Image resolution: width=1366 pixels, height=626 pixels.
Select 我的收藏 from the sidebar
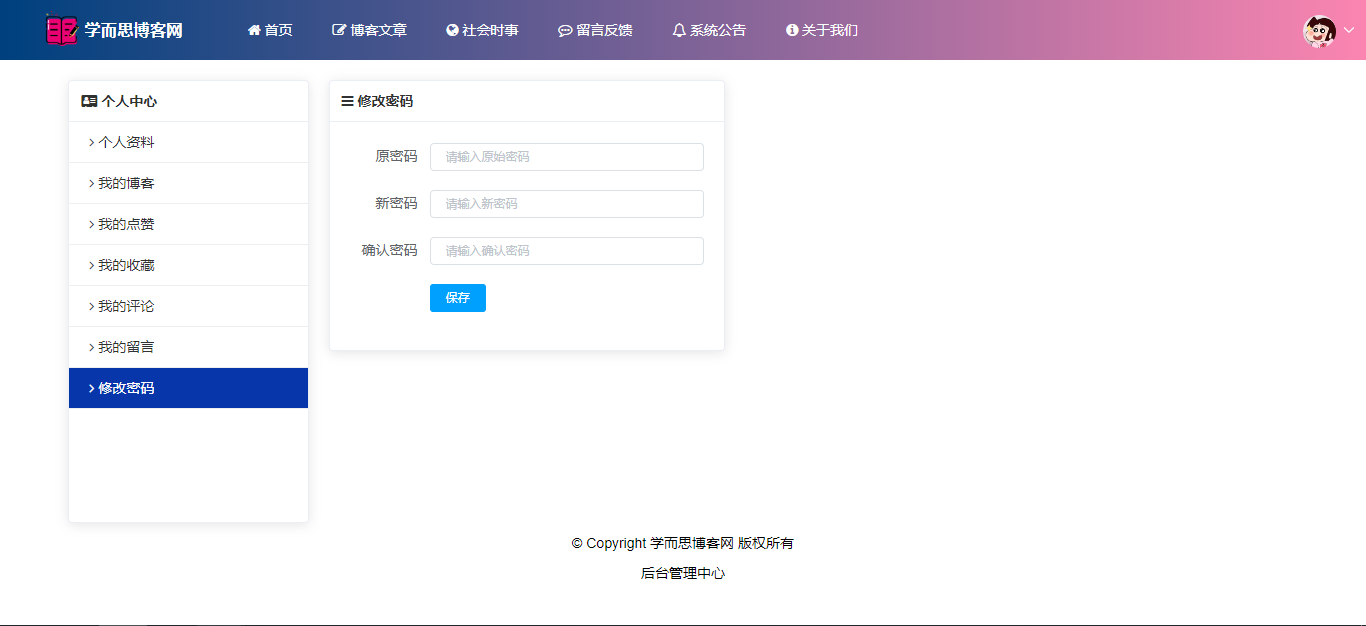pos(126,265)
